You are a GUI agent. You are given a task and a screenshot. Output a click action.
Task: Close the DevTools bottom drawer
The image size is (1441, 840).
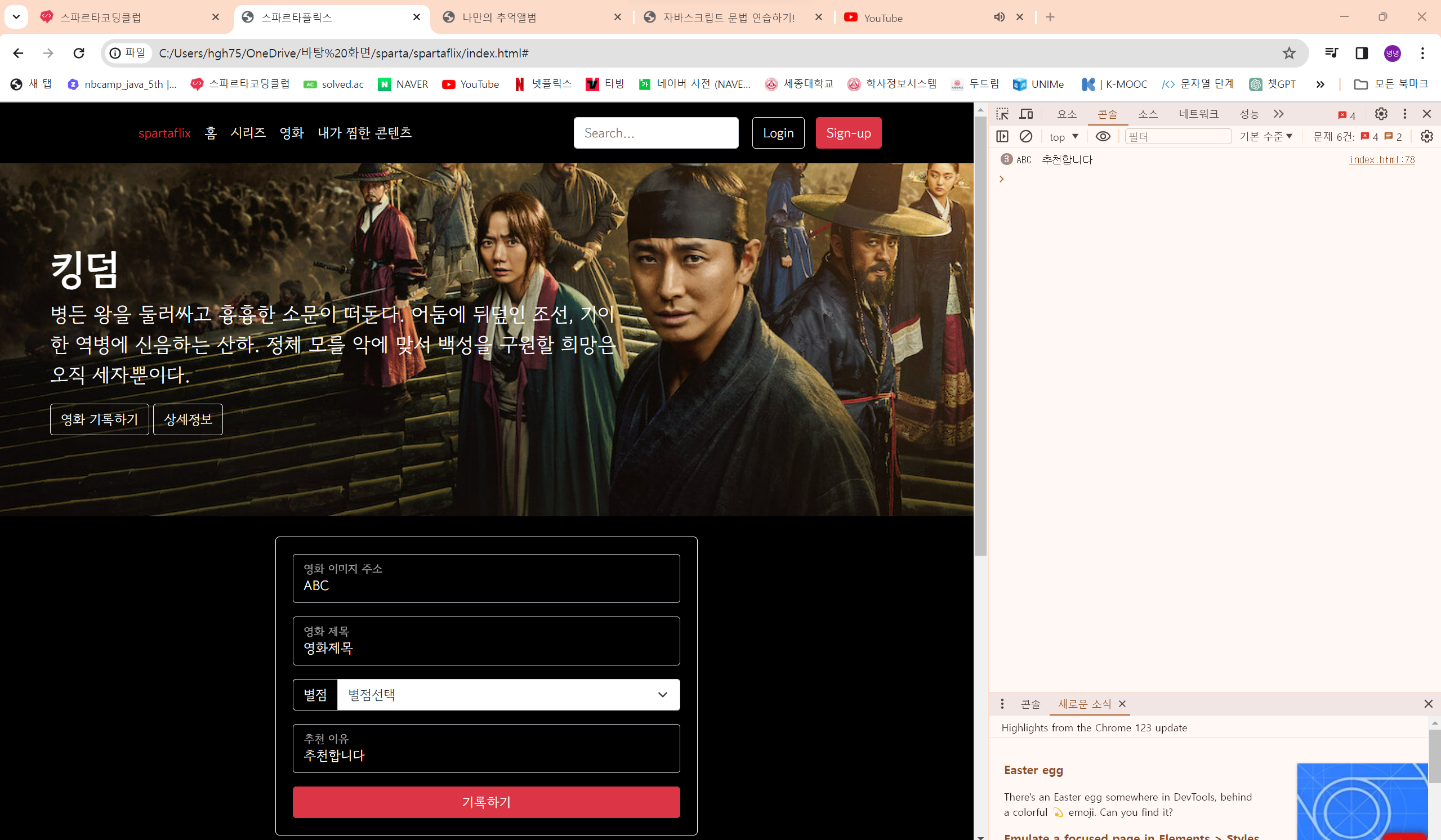1428,704
